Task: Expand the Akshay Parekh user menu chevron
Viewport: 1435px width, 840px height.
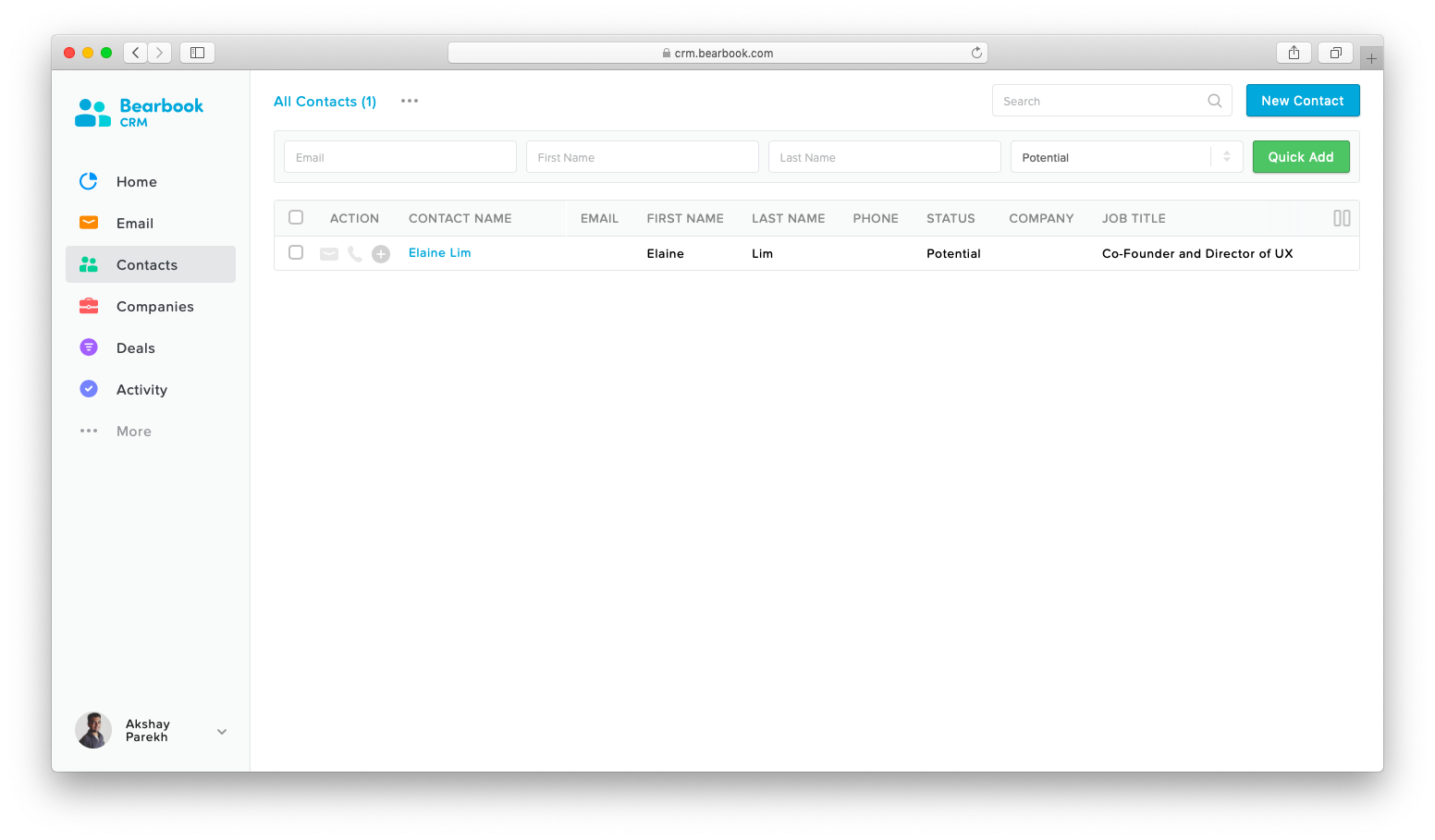Action: (222, 731)
